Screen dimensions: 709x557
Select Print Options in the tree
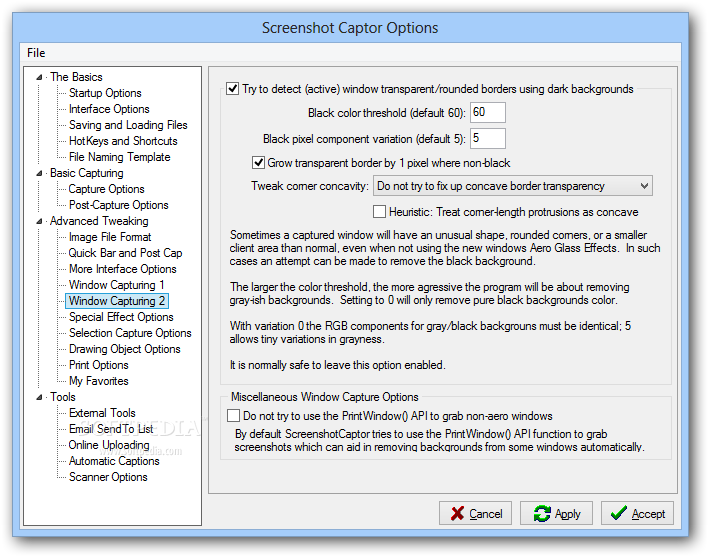[99, 365]
